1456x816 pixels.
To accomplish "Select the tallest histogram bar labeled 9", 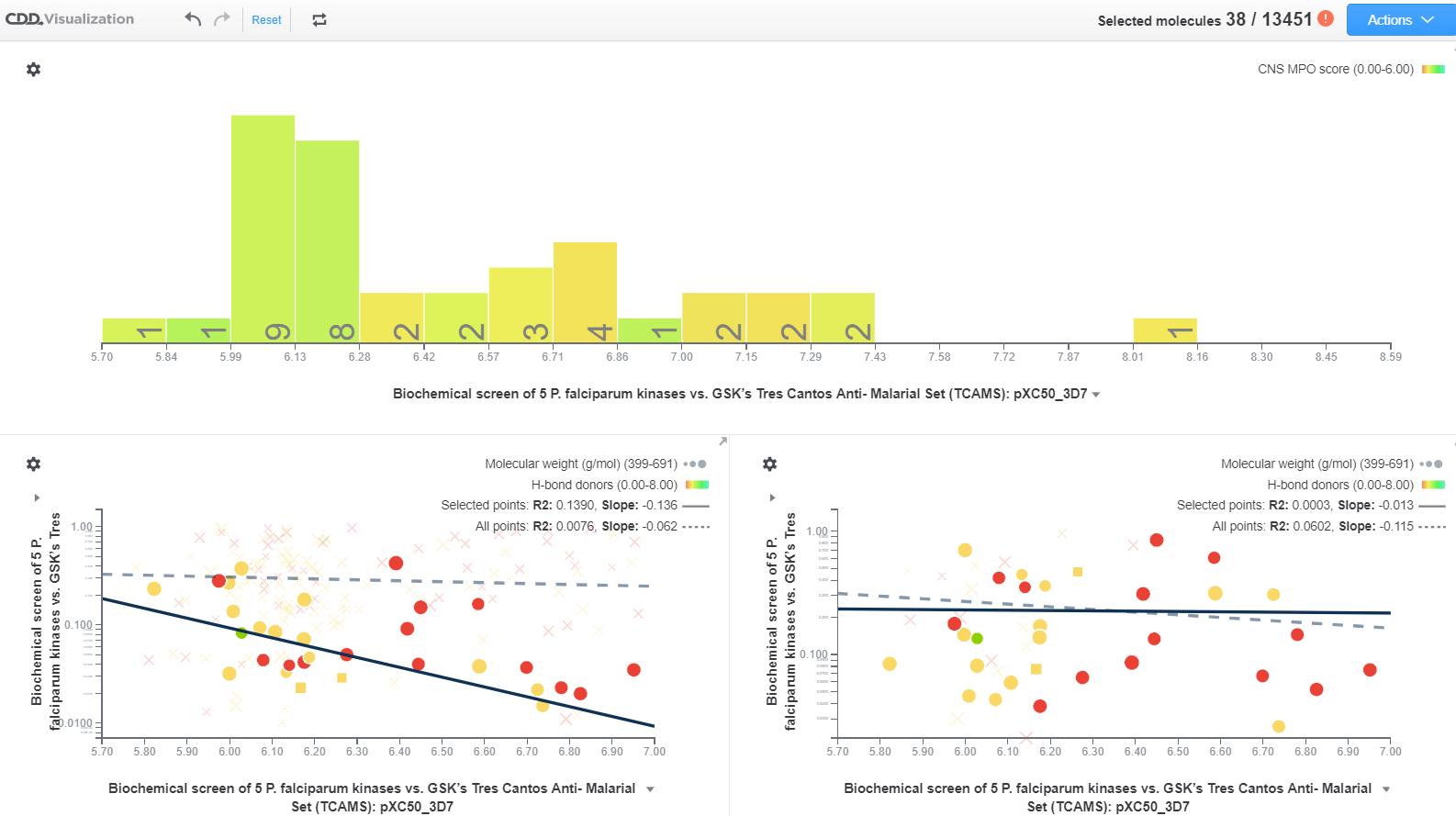I will pyautogui.click(x=263, y=229).
